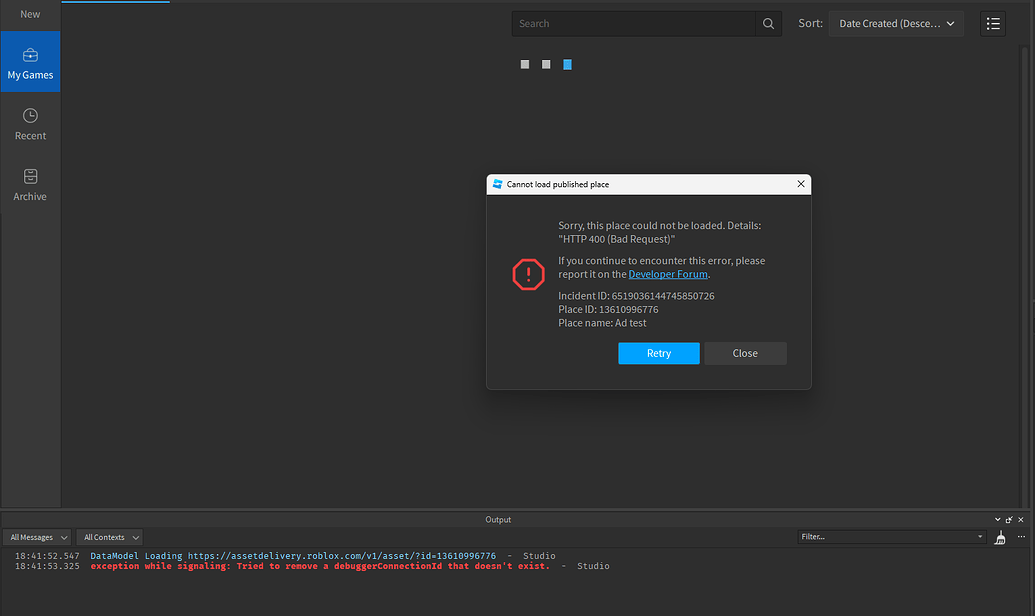Open the Archive tab

30,184
